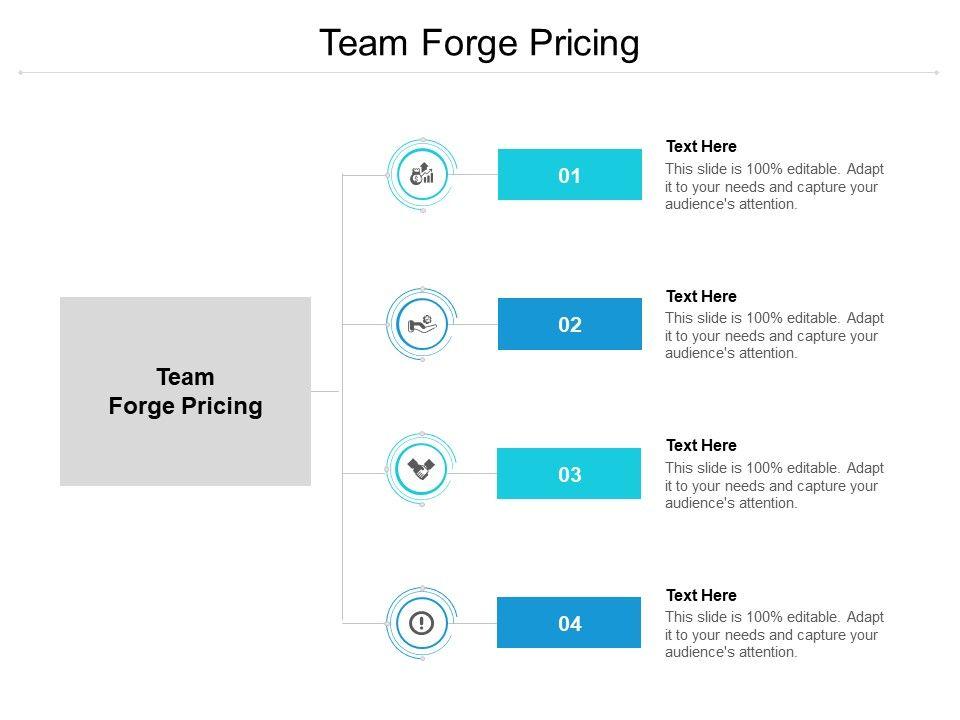Select the description paragraph beside 04
Viewport: 960px width, 720px height.
pyautogui.click(x=774, y=634)
